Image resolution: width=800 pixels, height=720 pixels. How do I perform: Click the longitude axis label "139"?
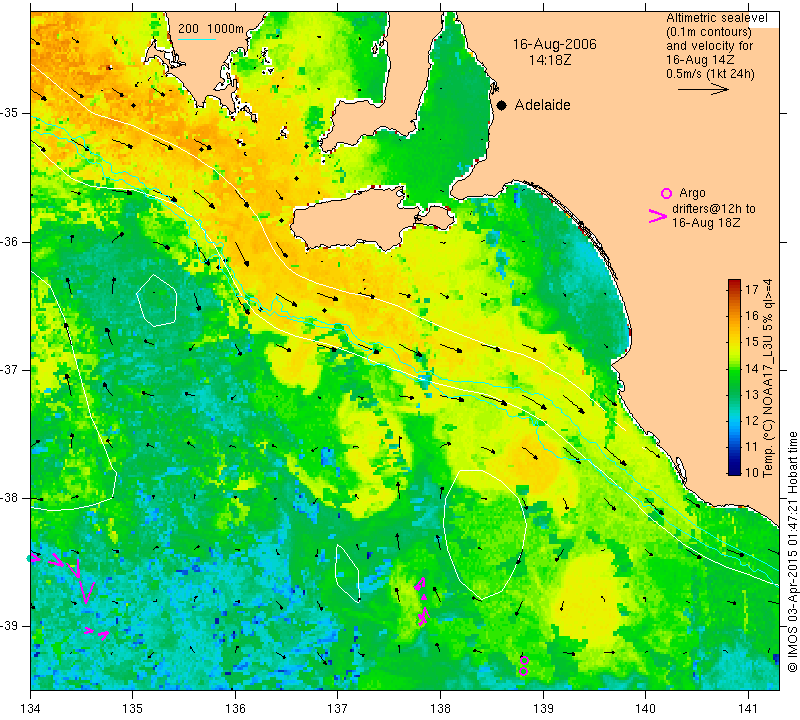tap(543, 709)
